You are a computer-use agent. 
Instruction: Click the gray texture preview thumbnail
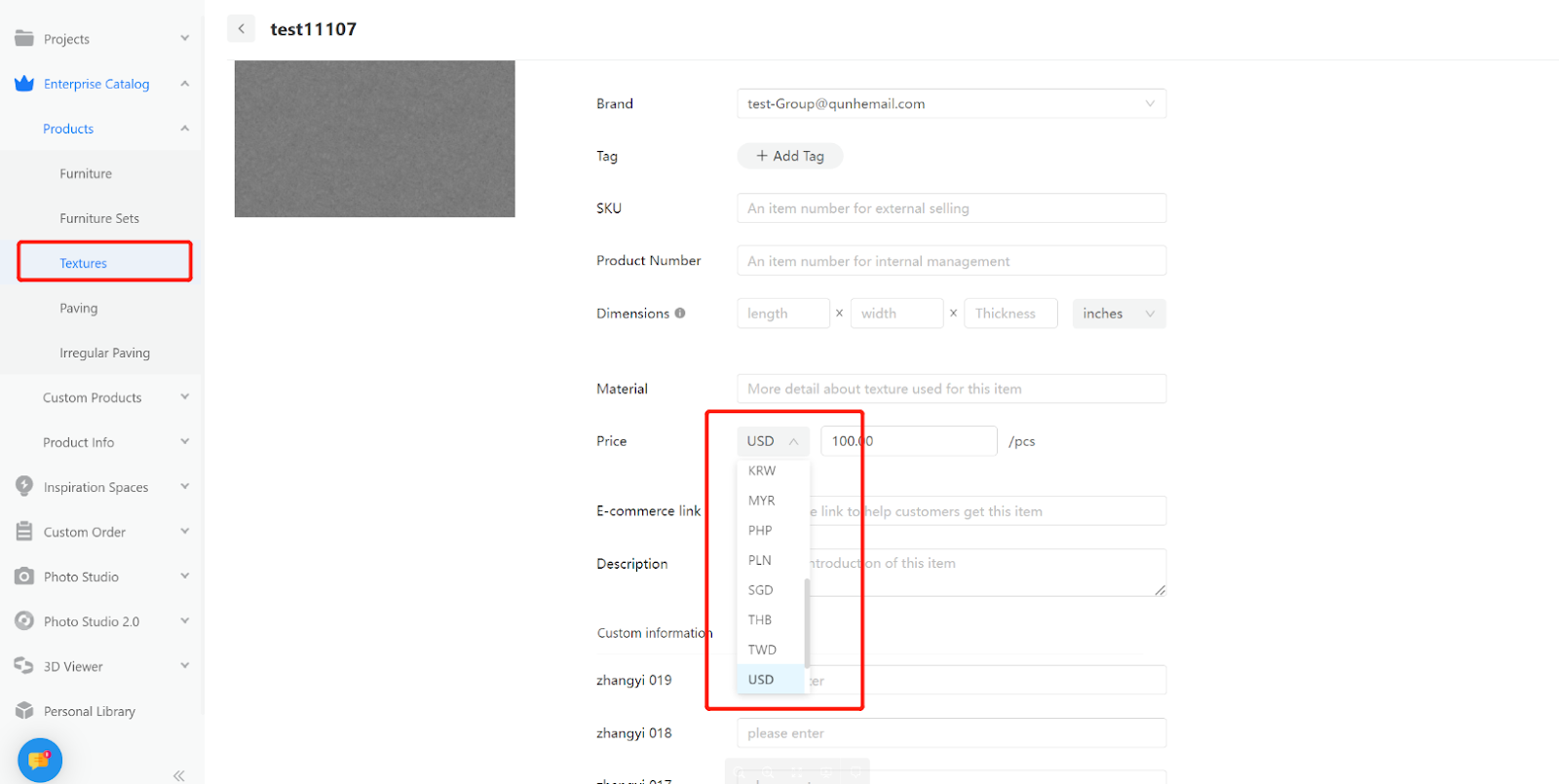(x=375, y=139)
